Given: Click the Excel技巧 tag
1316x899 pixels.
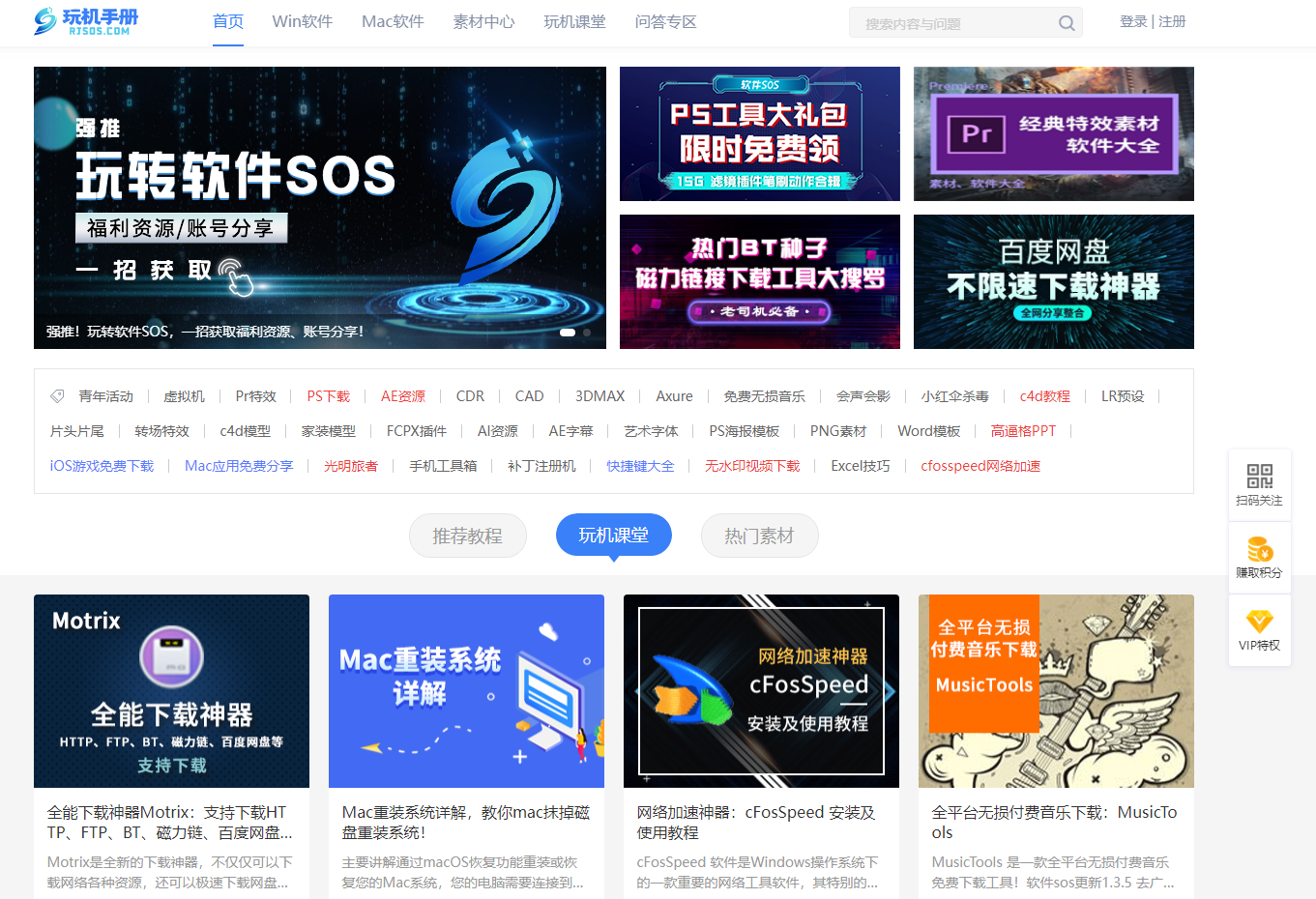Looking at the screenshot, I should (861, 466).
